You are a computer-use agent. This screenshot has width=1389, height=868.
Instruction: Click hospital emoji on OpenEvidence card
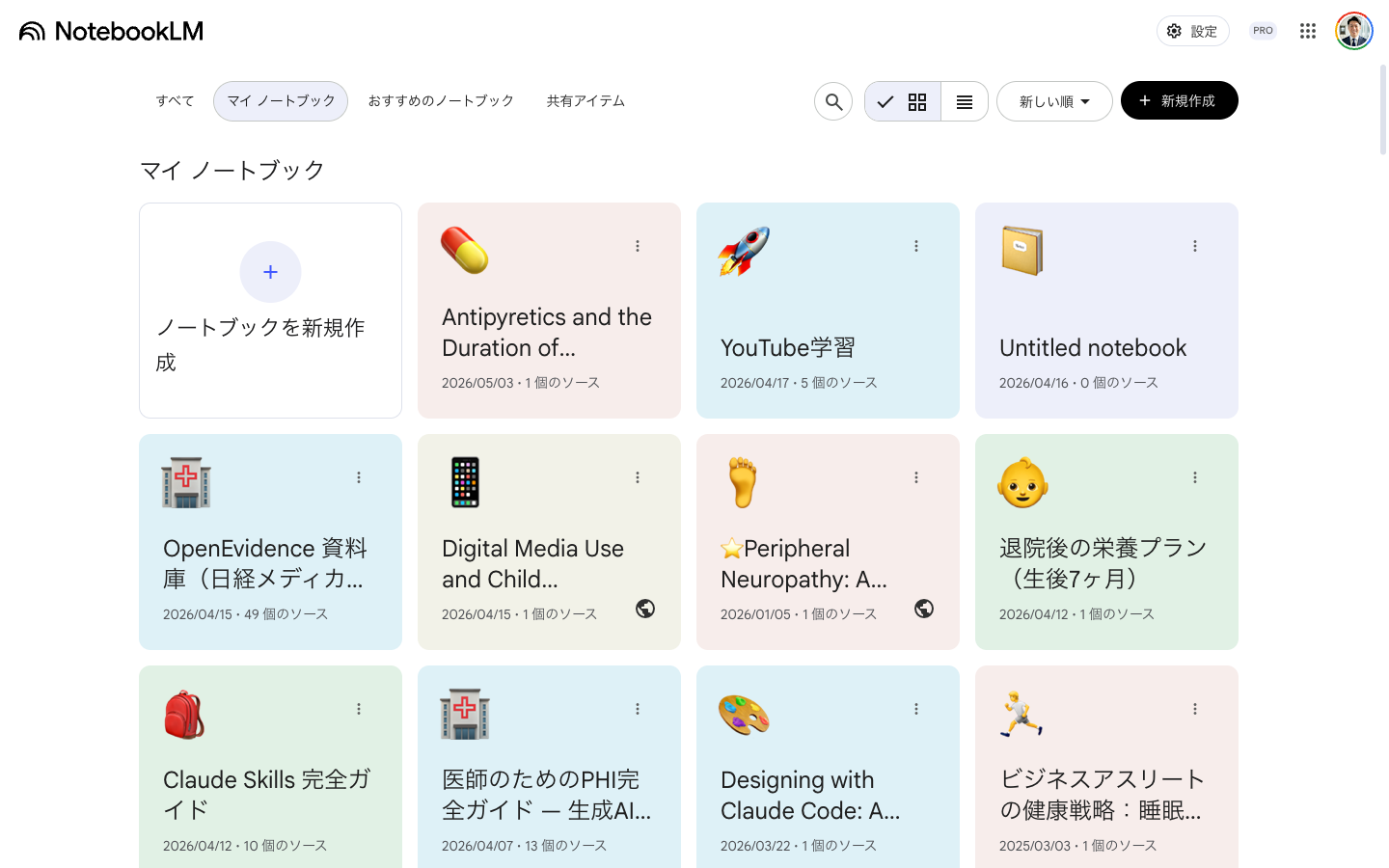coord(186,482)
